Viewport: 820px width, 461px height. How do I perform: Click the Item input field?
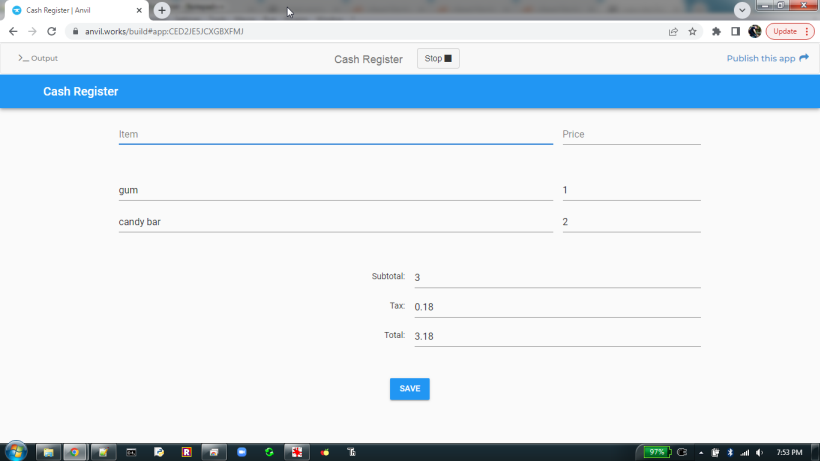(335, 134)
